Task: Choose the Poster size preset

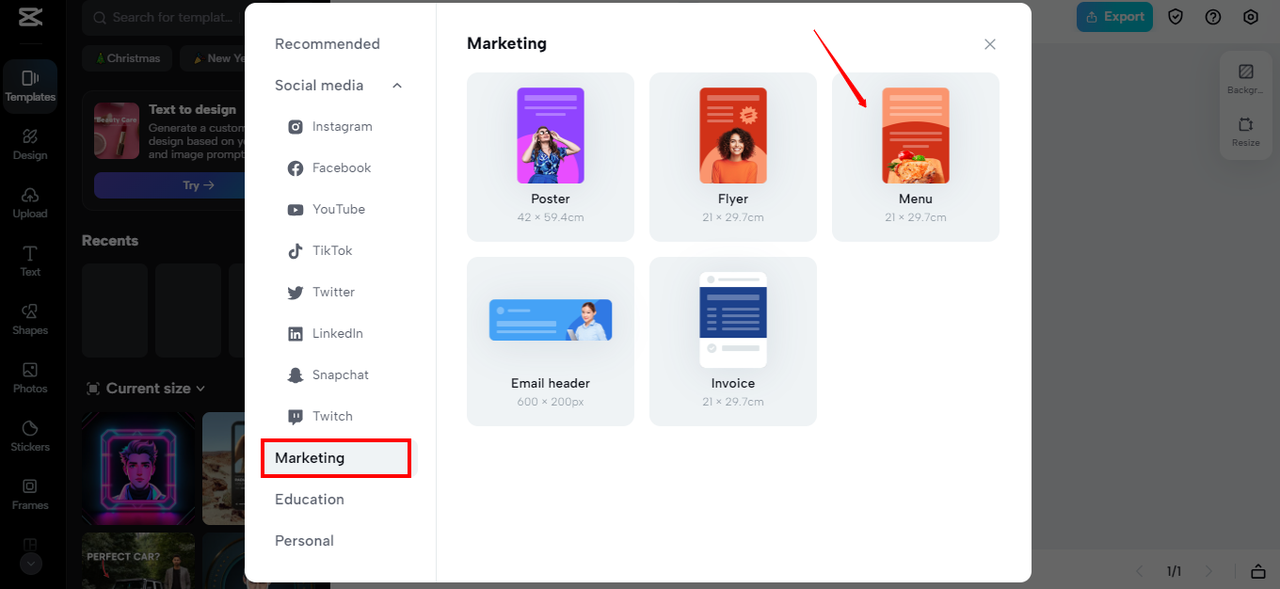Action: point(550,157)
